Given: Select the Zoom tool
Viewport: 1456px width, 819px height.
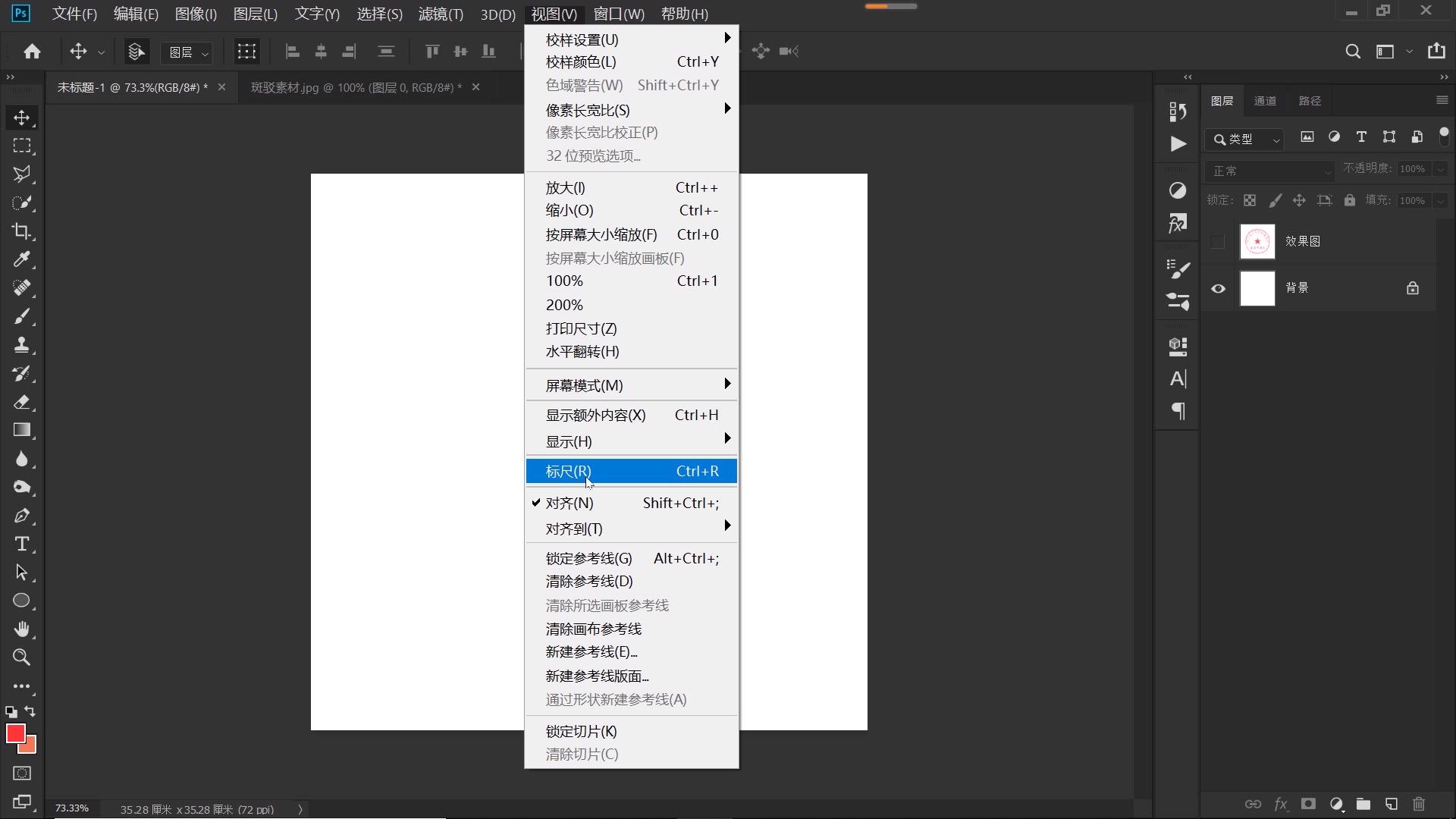Looking at the screenshot, I should click(x=22, y=657).
